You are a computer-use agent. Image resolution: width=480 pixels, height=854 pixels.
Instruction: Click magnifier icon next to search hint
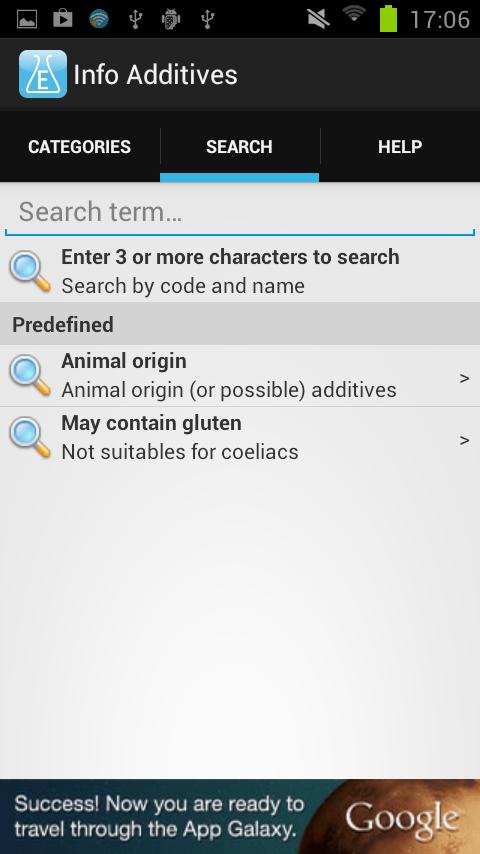click(30, 271)
